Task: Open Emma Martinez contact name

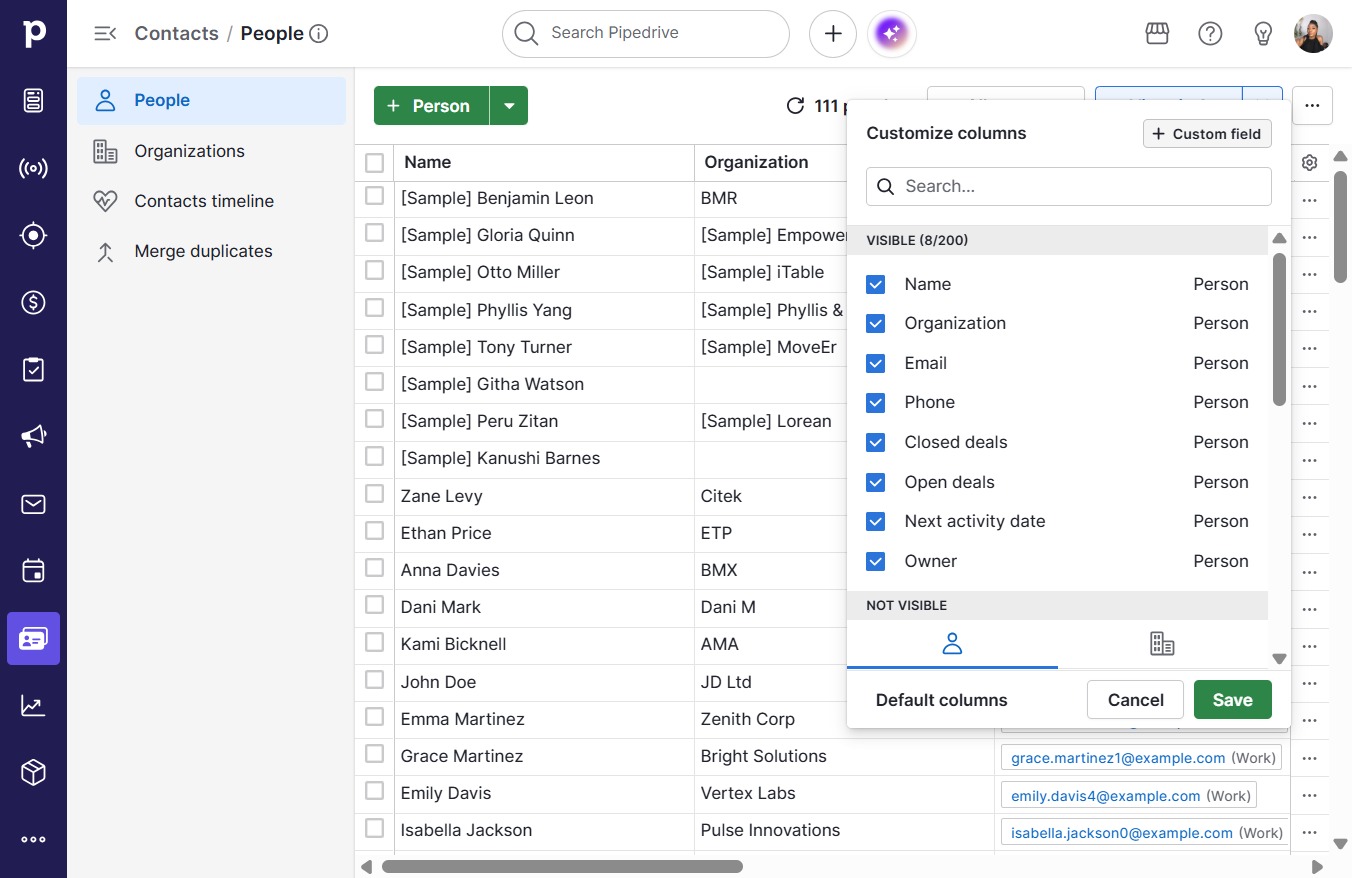Action: 462,719
